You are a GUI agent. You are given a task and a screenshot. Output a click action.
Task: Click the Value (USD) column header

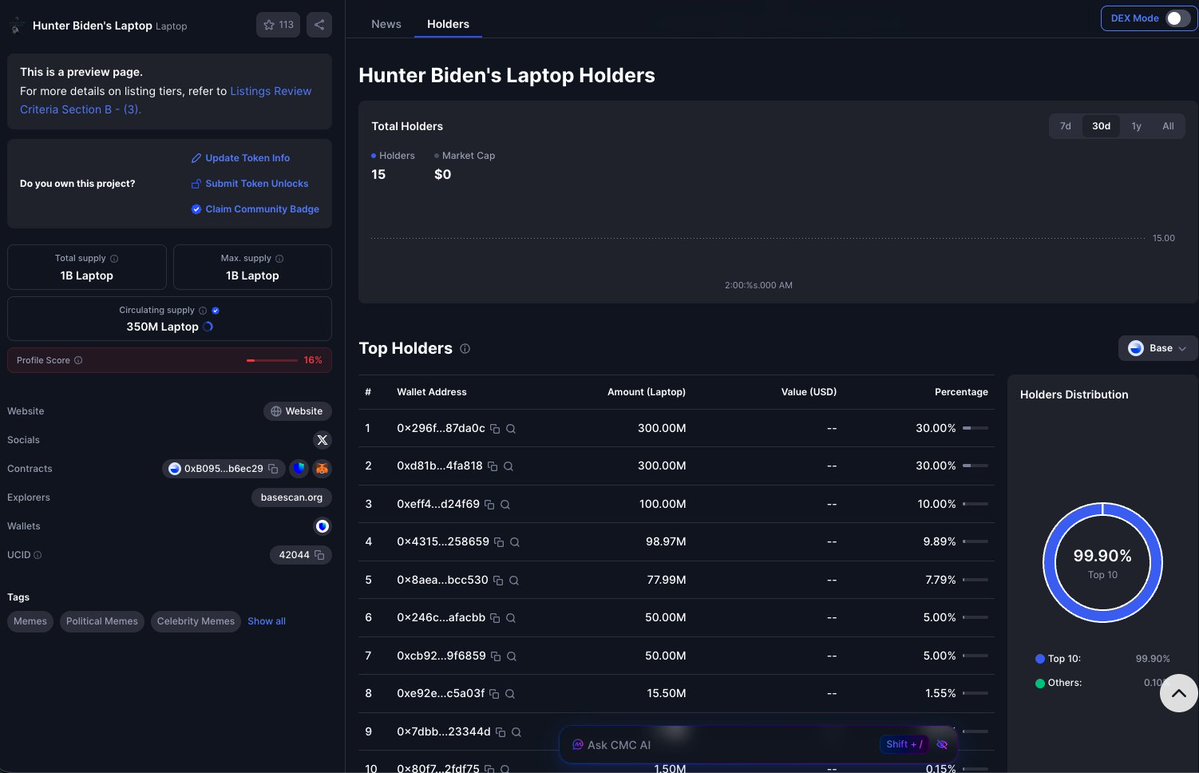coord(809,392)
